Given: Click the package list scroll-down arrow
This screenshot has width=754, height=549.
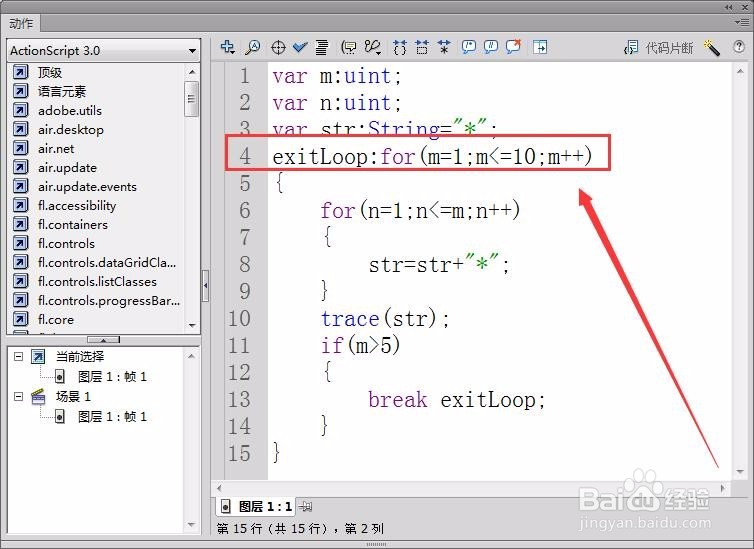Looking at the screenshot, I should pos(192,325).
